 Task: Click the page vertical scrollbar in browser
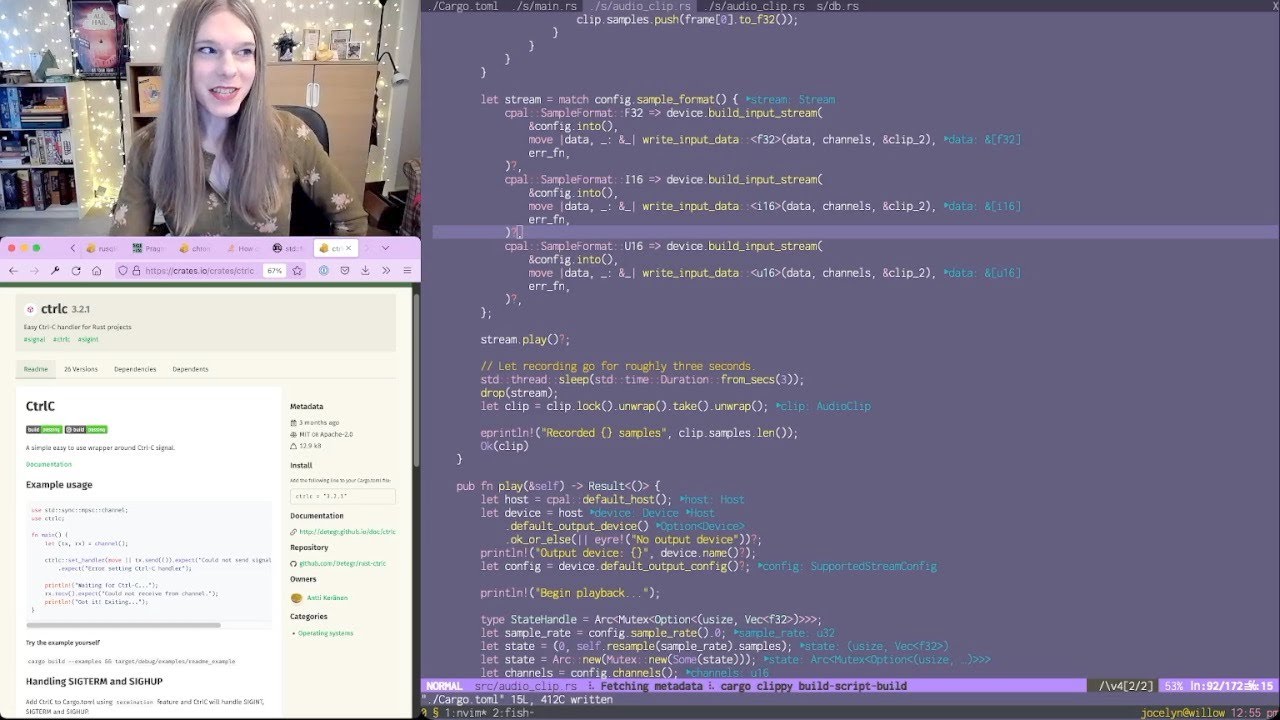pyautogui.click(x=416, y=380)
